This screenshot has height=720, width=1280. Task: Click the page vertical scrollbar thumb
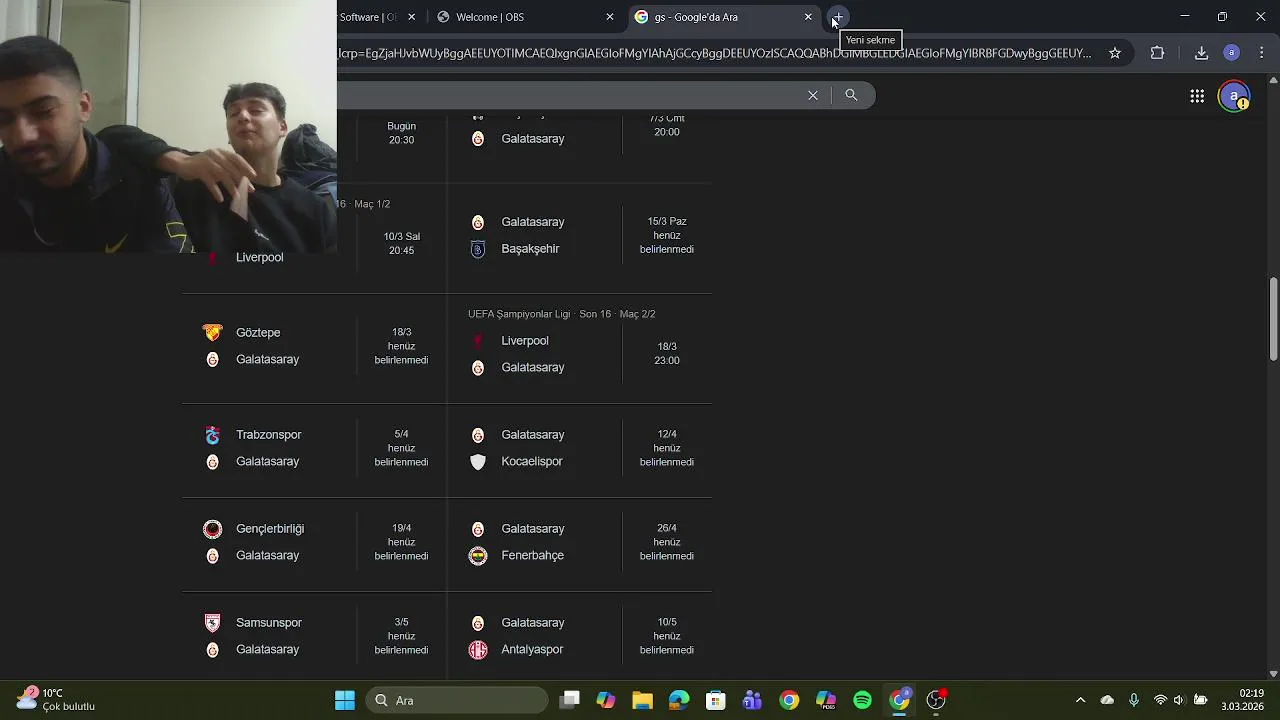coord(1273,319)
